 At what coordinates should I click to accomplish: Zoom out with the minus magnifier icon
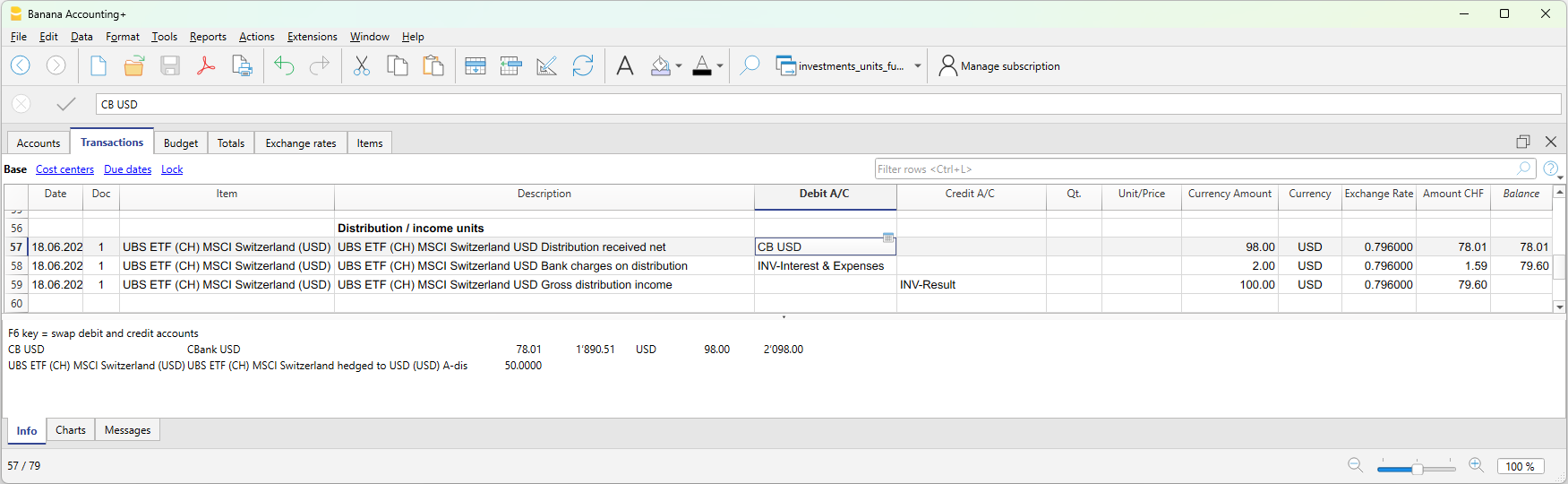1356,465
